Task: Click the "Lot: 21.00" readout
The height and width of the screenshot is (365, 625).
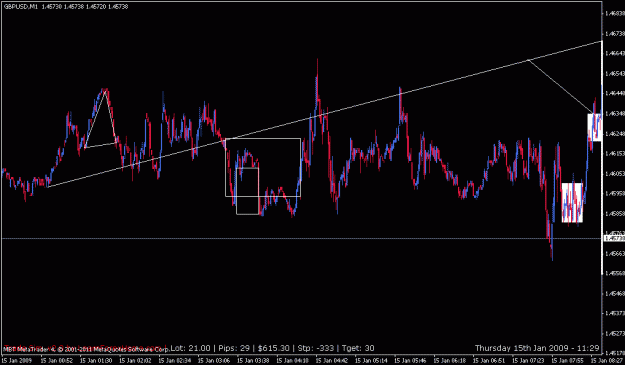Action: tap(190, 348)
